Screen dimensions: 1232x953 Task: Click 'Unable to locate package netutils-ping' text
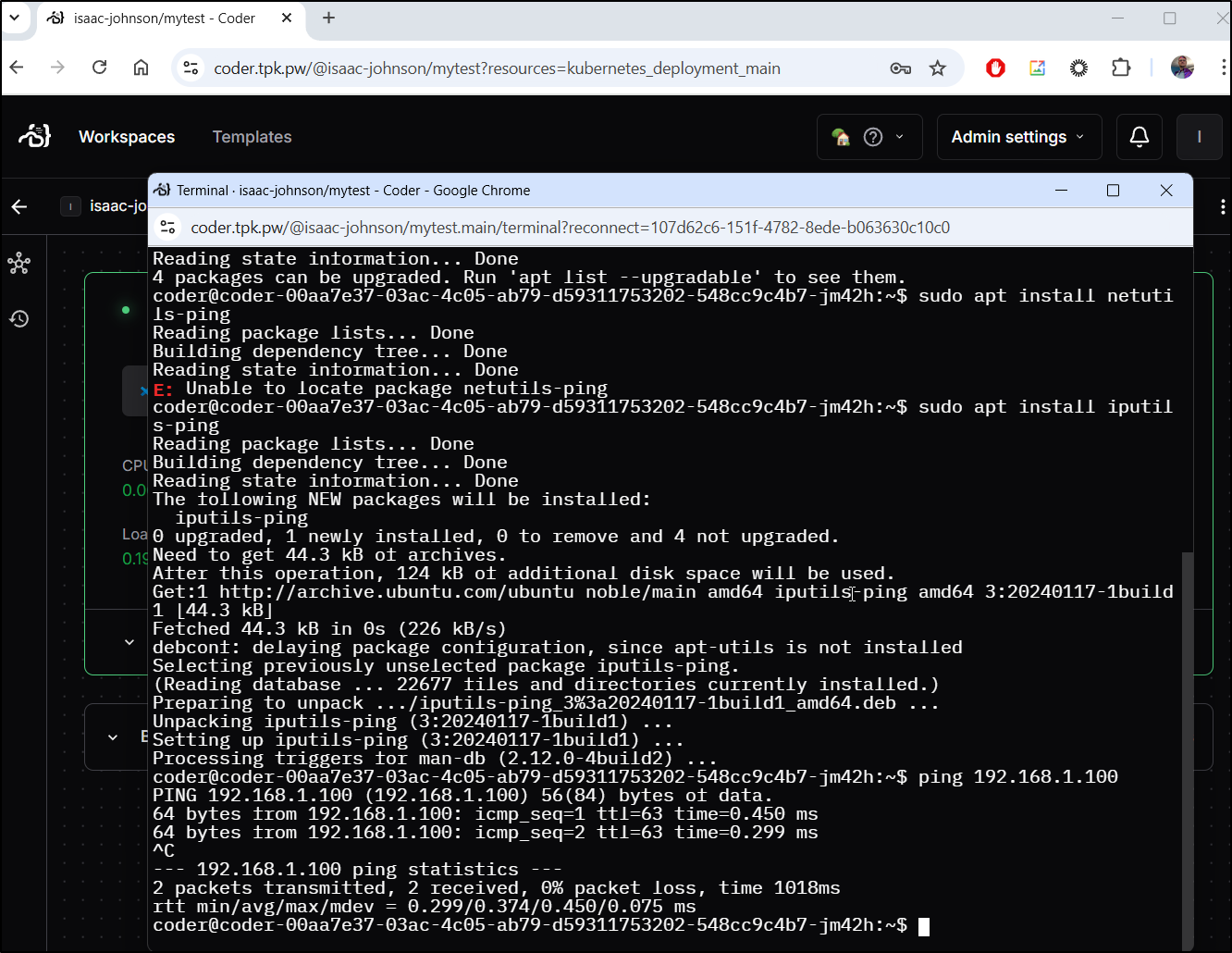[397, 389]
